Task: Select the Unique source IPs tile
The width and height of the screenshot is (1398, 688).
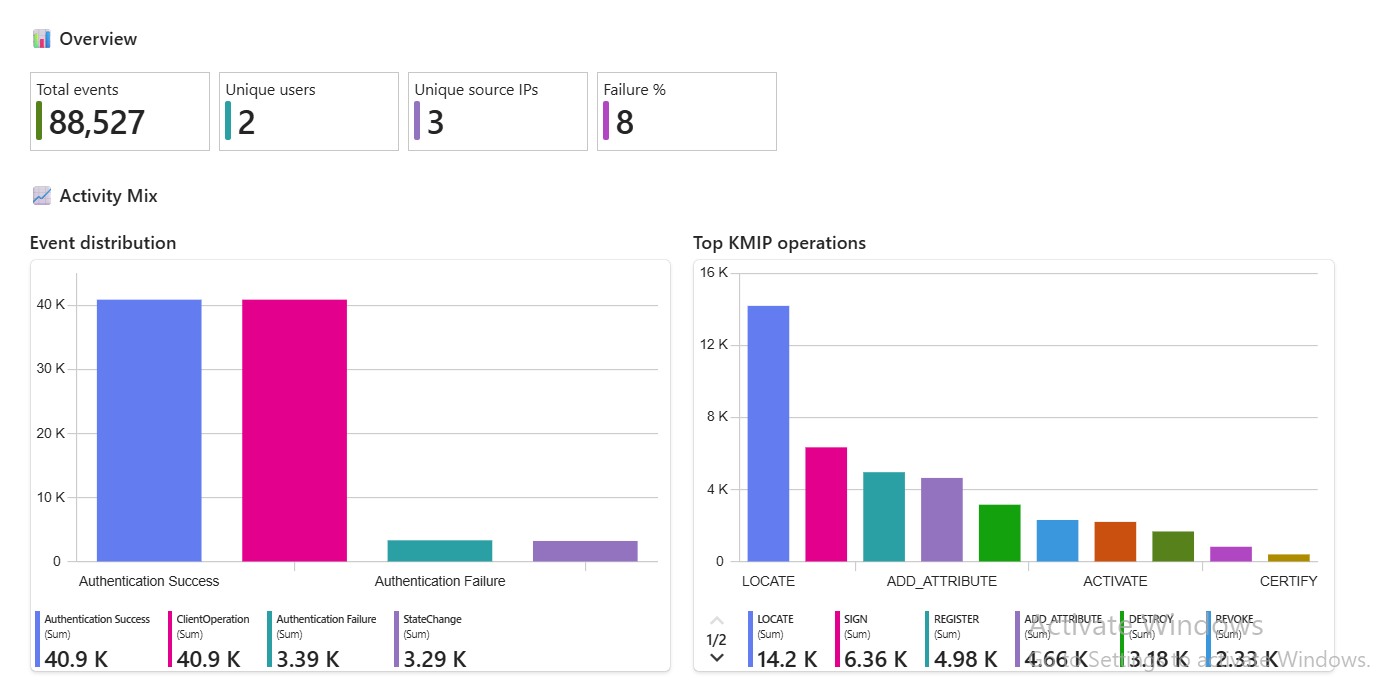Action: pyautogui.click(x=498, y=111)
